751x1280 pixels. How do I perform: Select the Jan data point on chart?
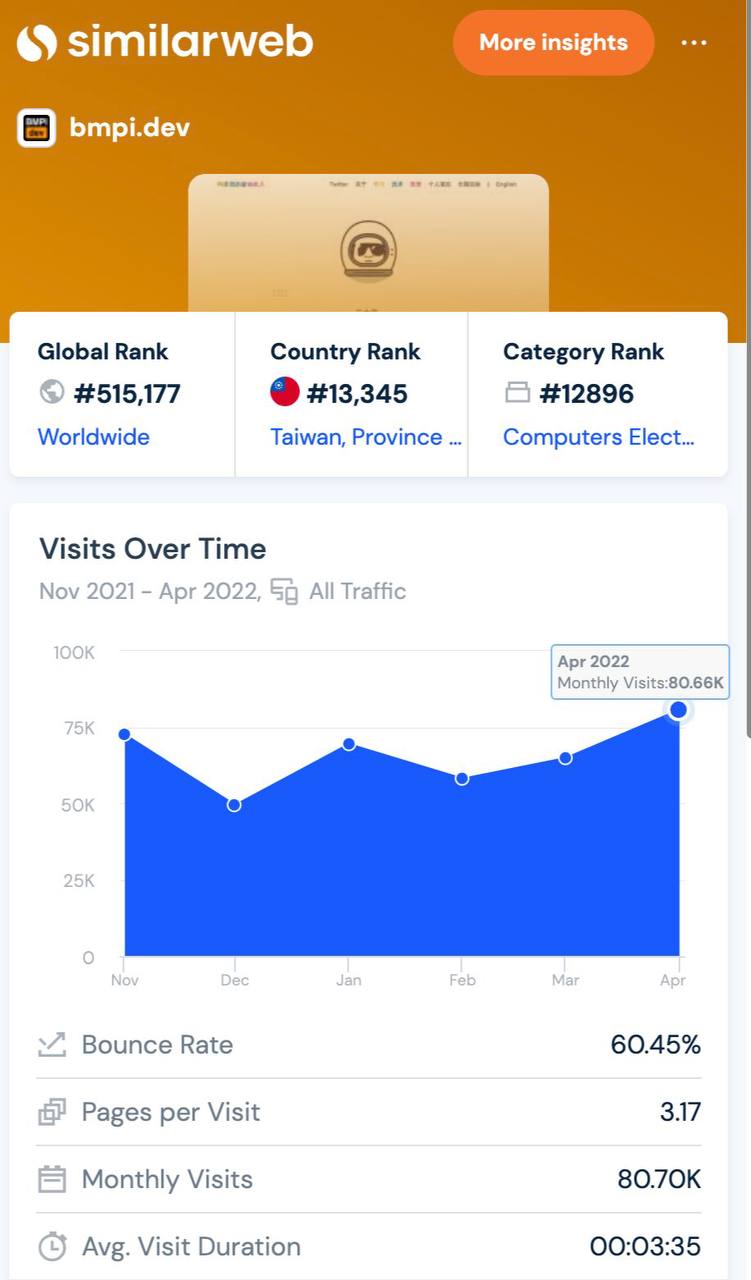point(349,744)
